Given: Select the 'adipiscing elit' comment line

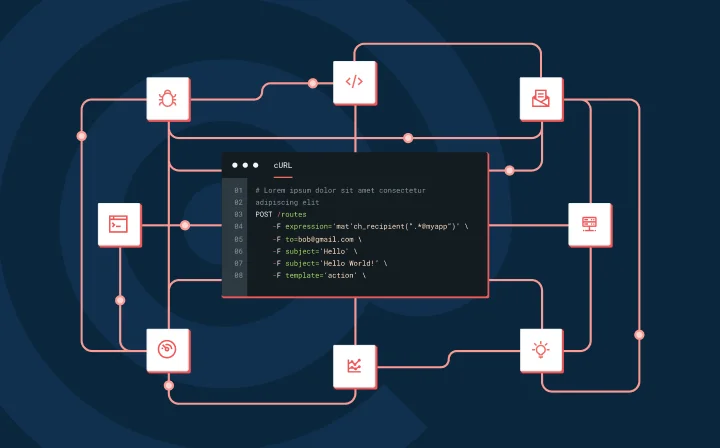Looking at the screenshot, I should coord(287,202).
